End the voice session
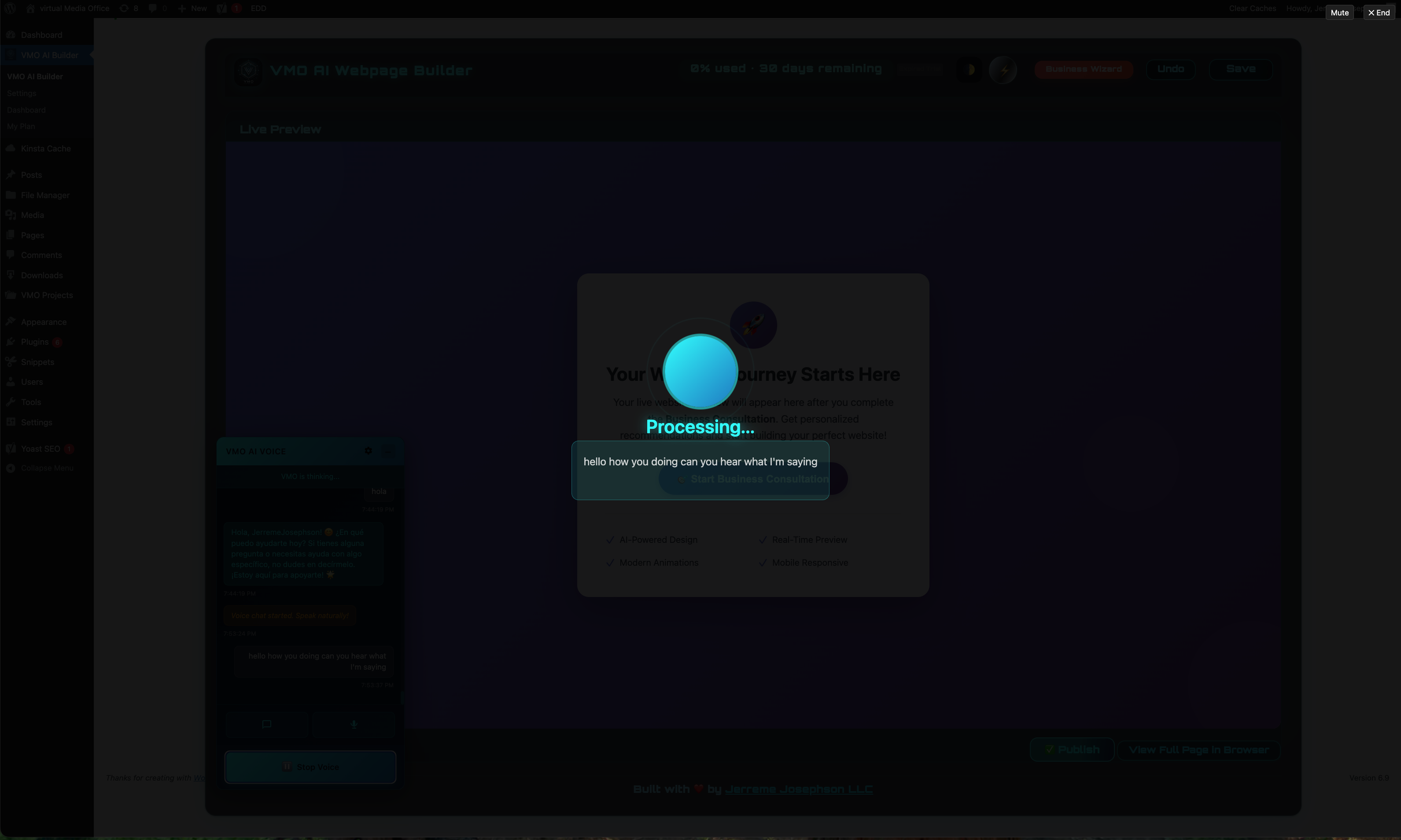The height and width of the screenshot is (840, 1401). point(1379,12)
